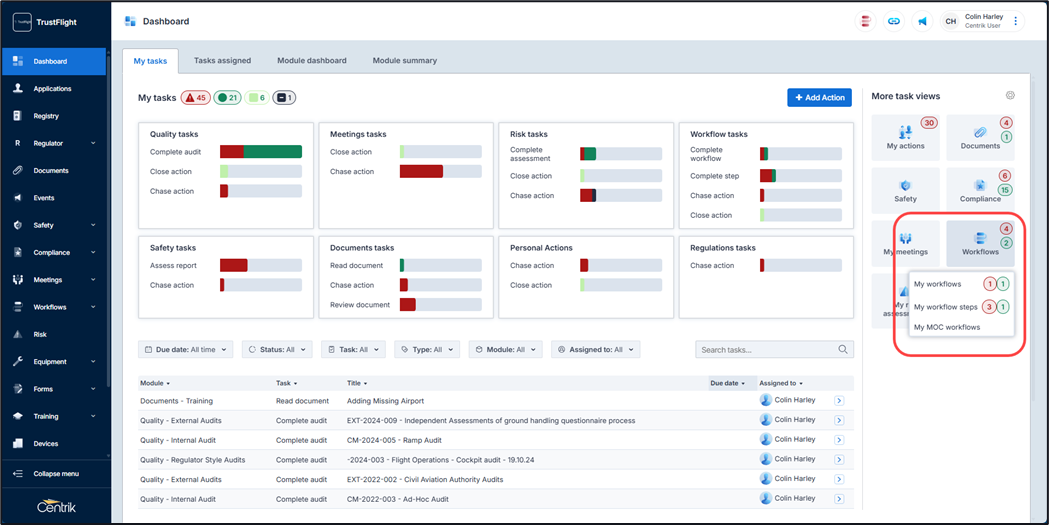Click the link chain icon in header

(894, 21)
